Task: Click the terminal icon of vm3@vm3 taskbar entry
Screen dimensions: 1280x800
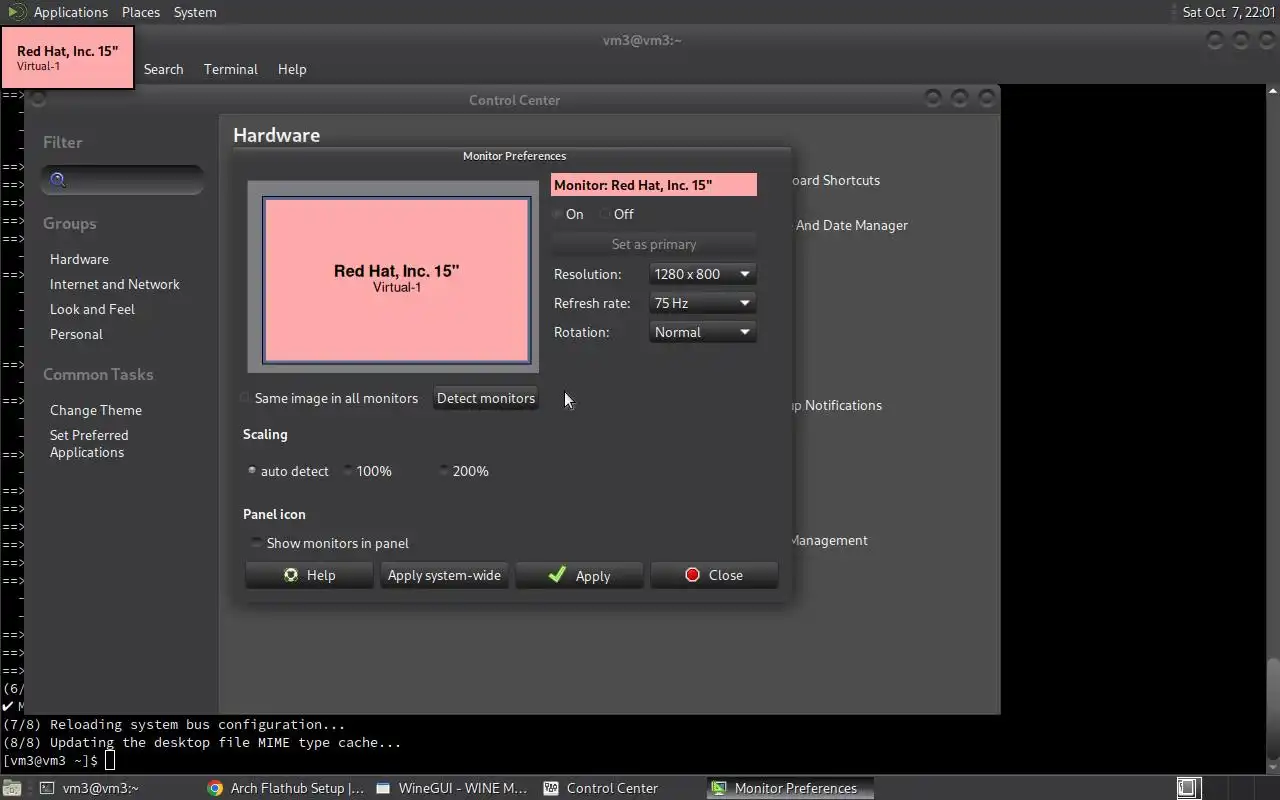Action: pyautogui.click(x=47, y=788)
